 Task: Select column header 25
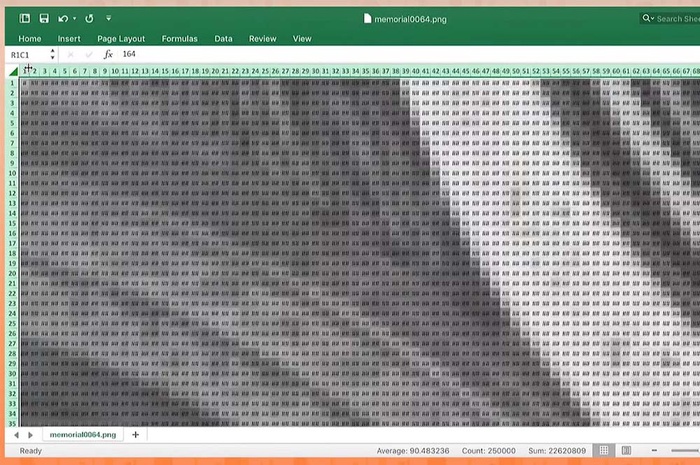point(265,71)
